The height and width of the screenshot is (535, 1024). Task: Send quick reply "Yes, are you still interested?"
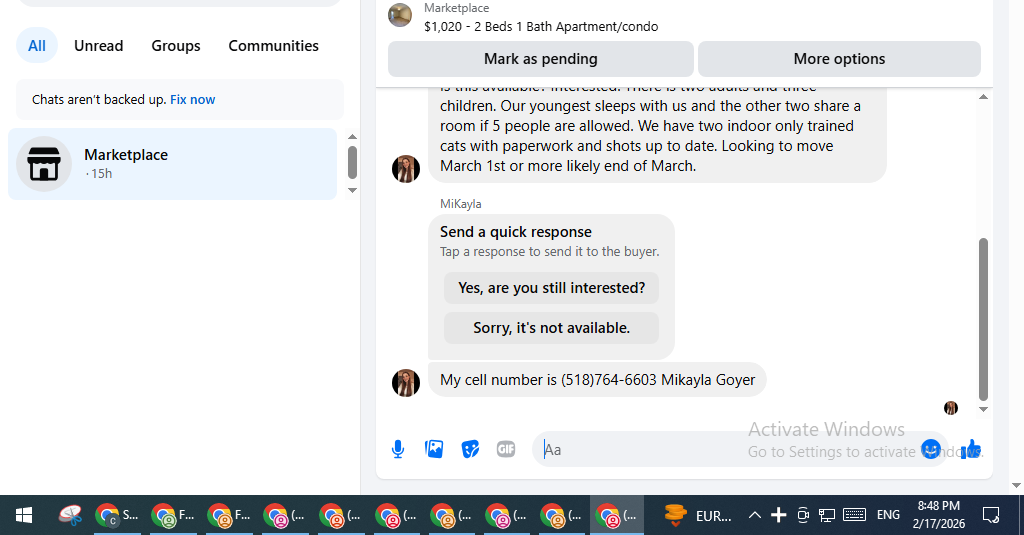point(551,288)
